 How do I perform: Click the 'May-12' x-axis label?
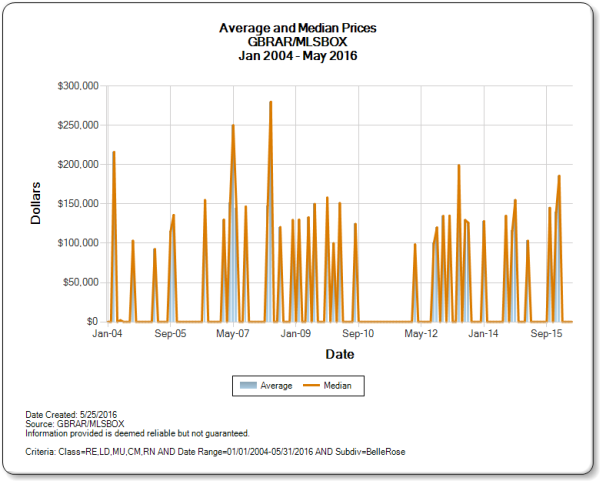(421, 334)
